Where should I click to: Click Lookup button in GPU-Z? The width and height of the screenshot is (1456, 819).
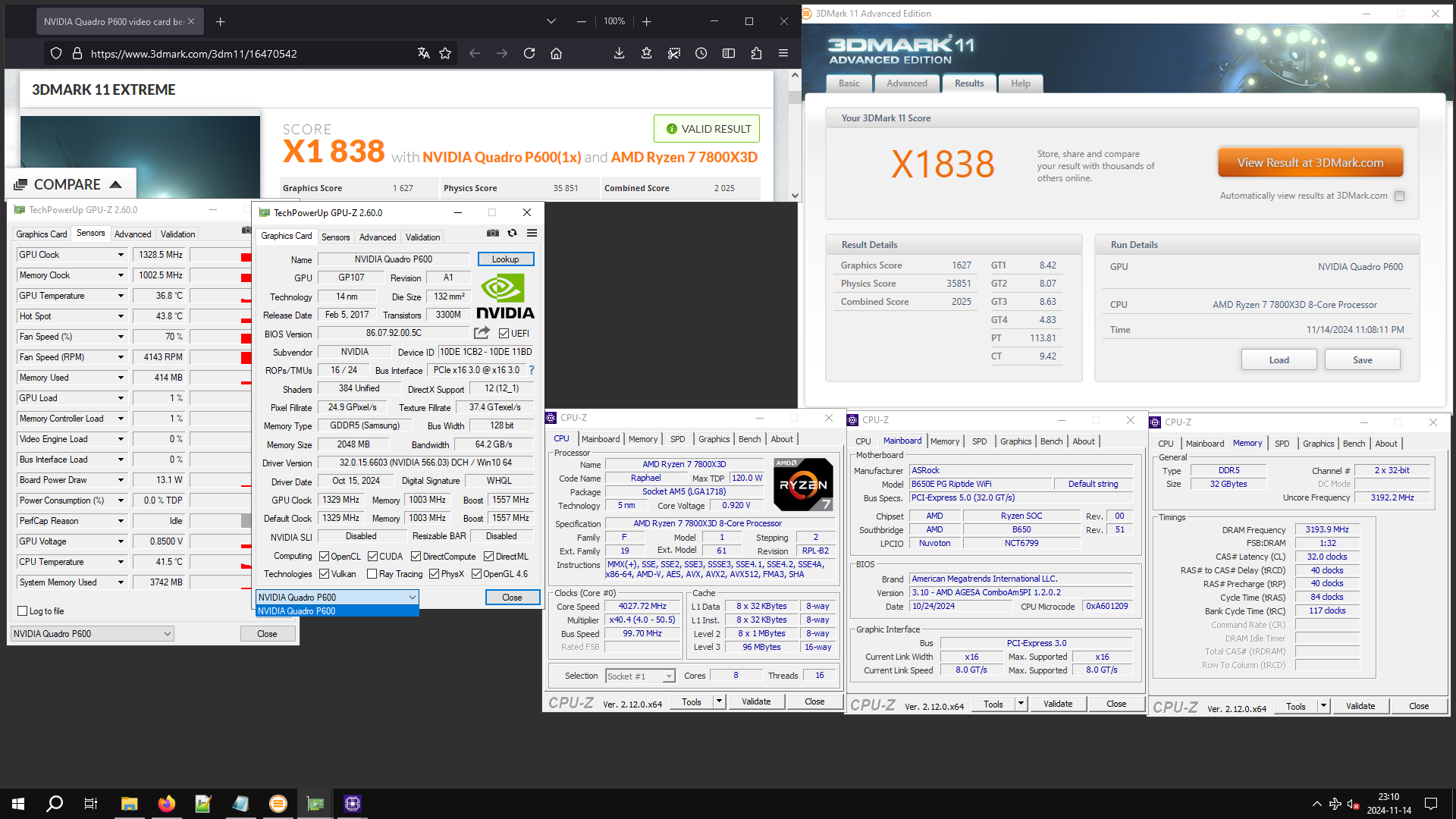506,259
